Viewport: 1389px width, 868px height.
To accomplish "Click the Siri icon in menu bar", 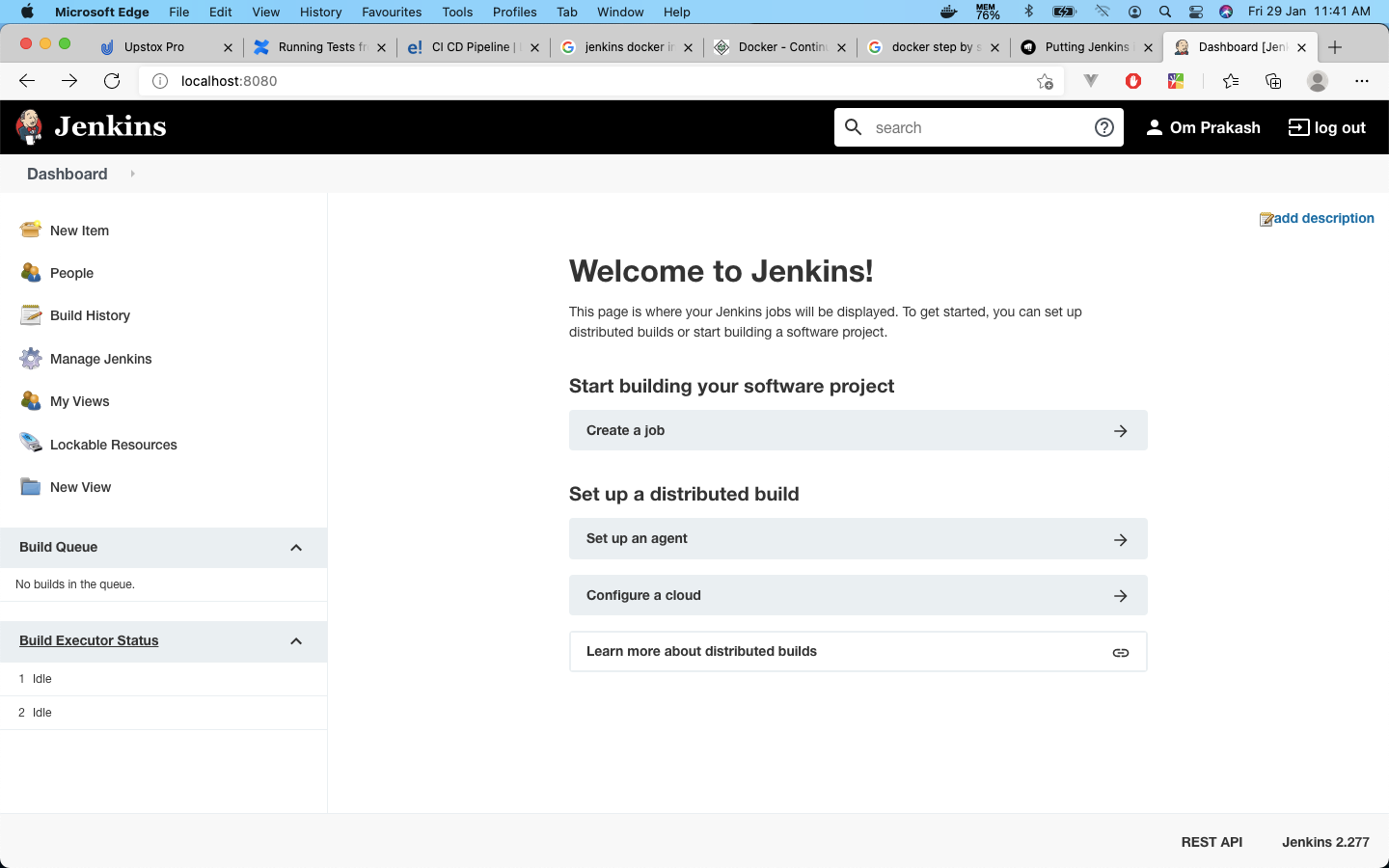I will click(x=1226, y=12).
